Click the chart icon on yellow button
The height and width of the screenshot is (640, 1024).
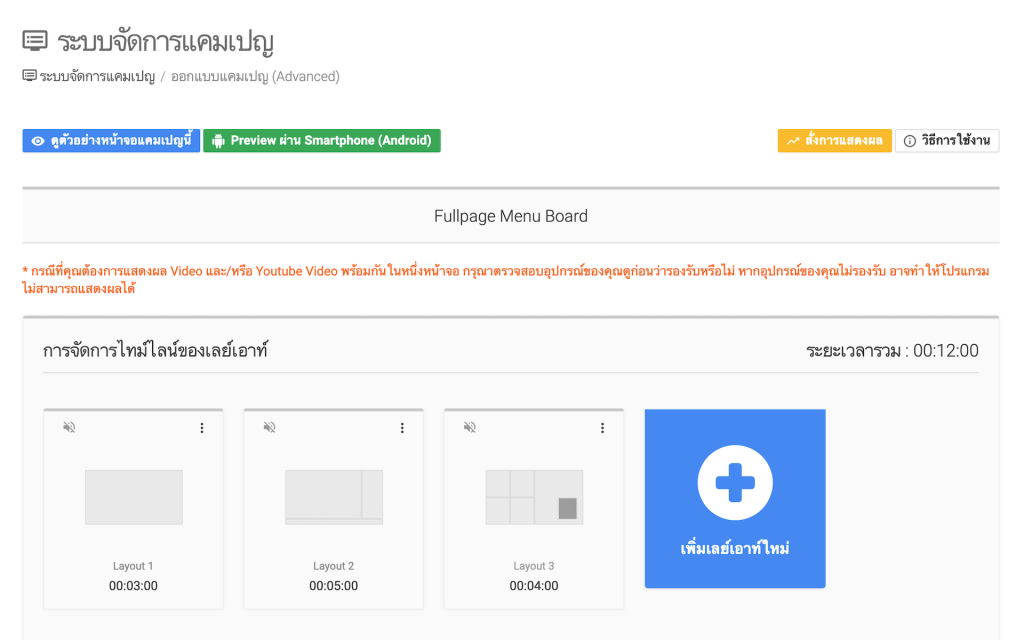(x=793, y=141)
